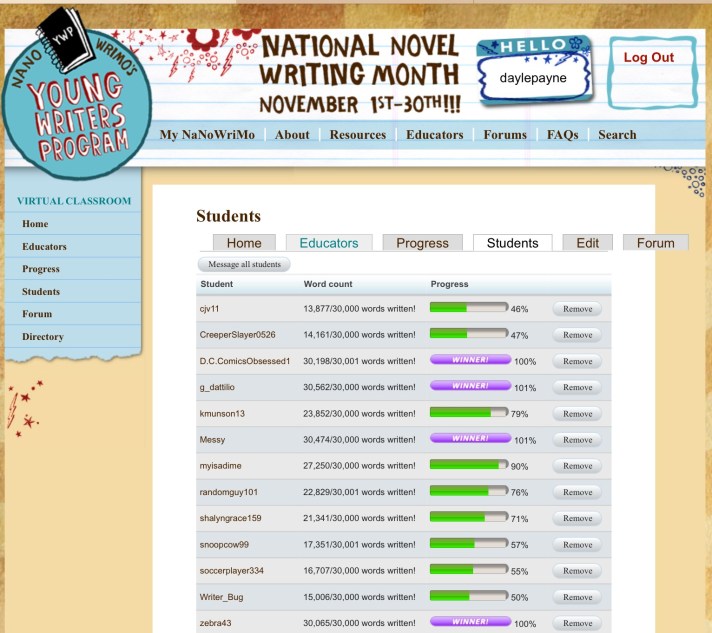Remove student Writer_Bug from the class
The height and width of the screenshot is (633, 712).
pos(577,597)
